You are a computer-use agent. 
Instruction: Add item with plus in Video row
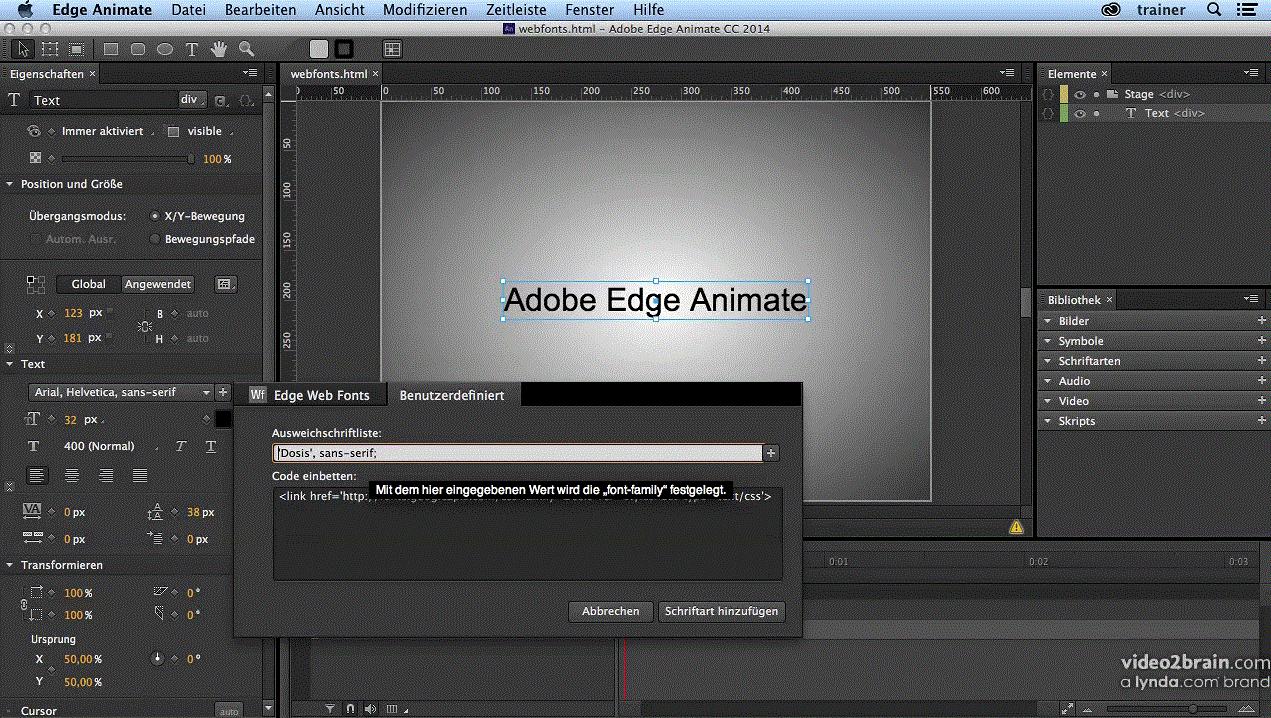(x=1262, y=401)
